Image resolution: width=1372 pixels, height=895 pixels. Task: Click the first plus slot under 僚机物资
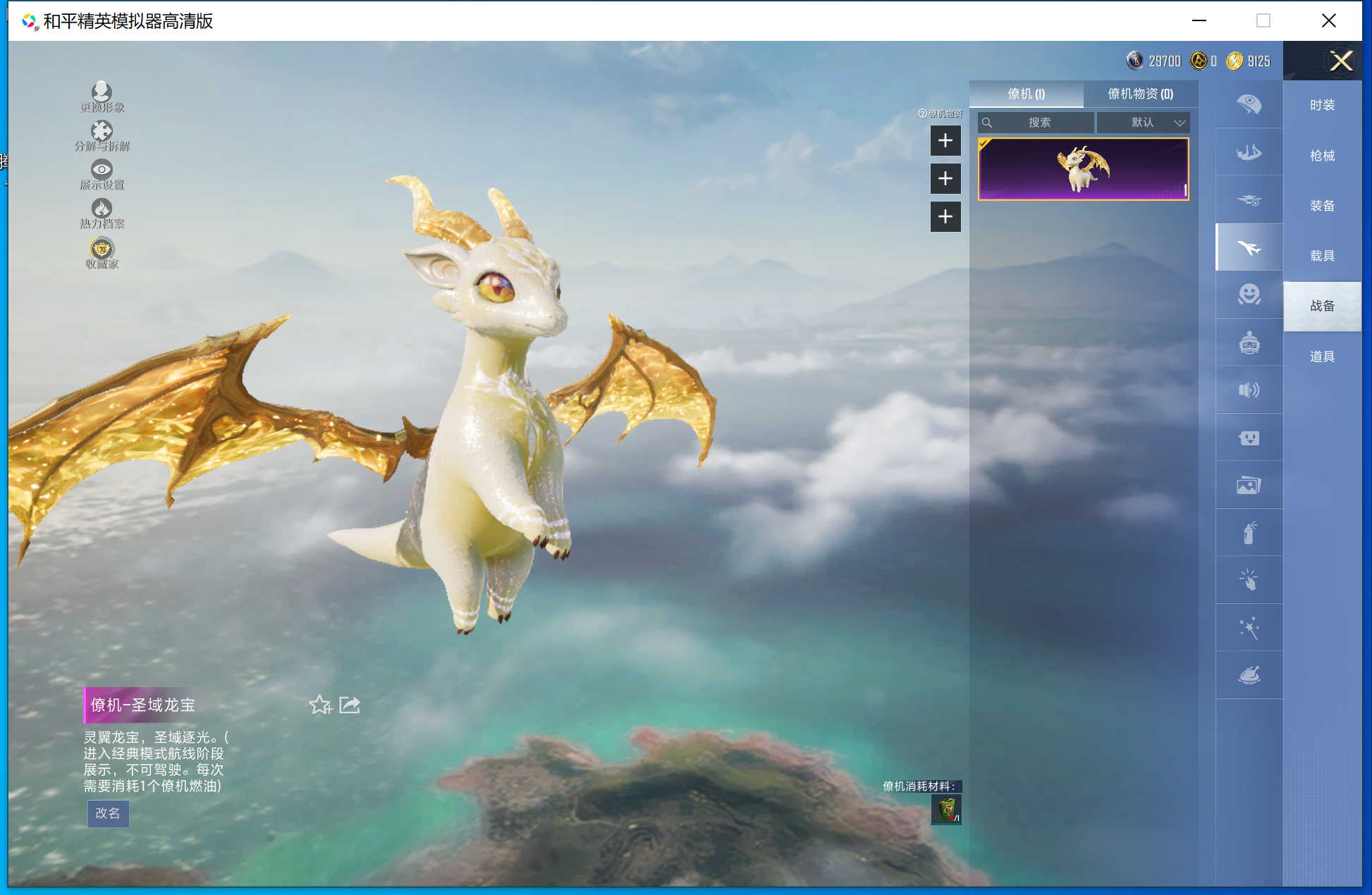(x=945, y=141)
